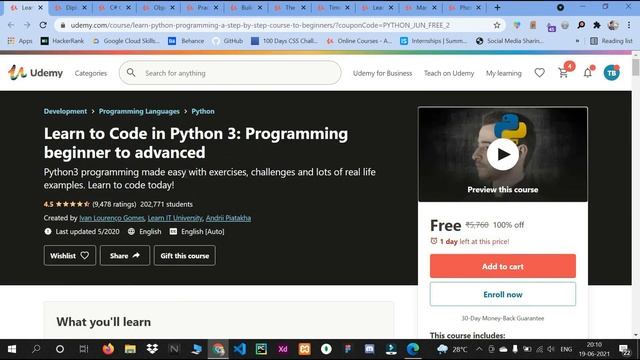Click the search magnifier icon
This screenshot has height=360, width=640.
pos(131,73)
